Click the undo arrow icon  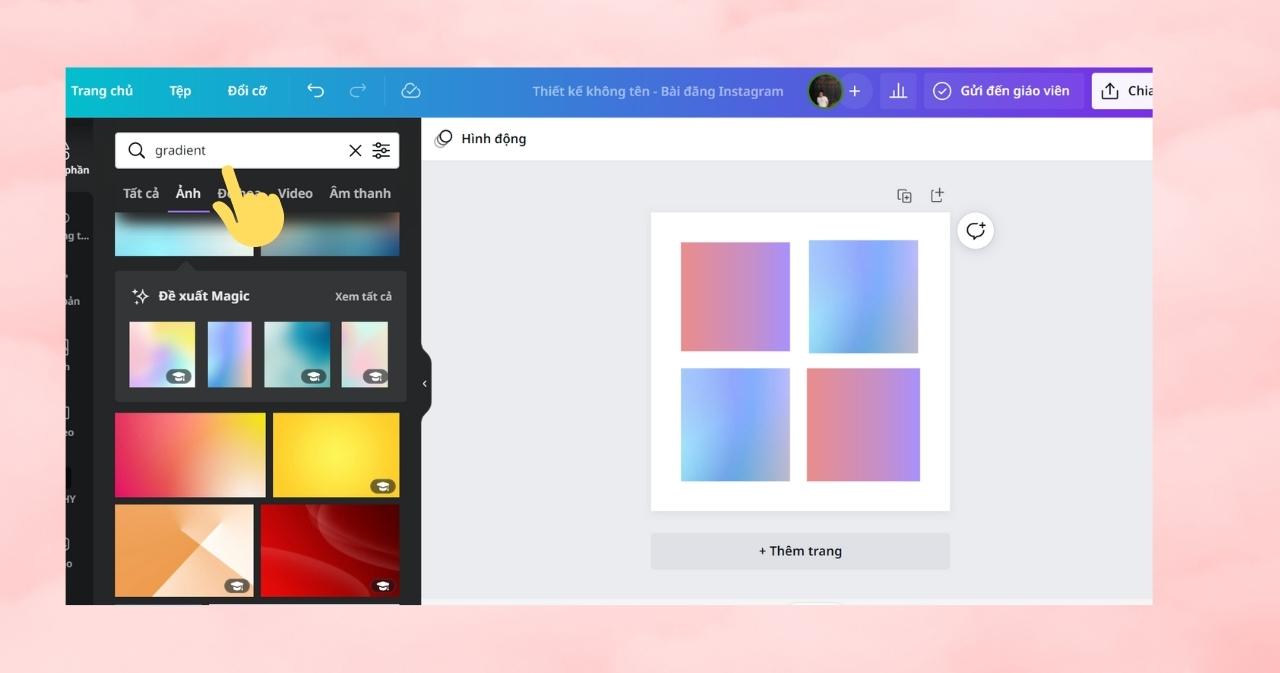pyautogui.click(x=315, y=91)
